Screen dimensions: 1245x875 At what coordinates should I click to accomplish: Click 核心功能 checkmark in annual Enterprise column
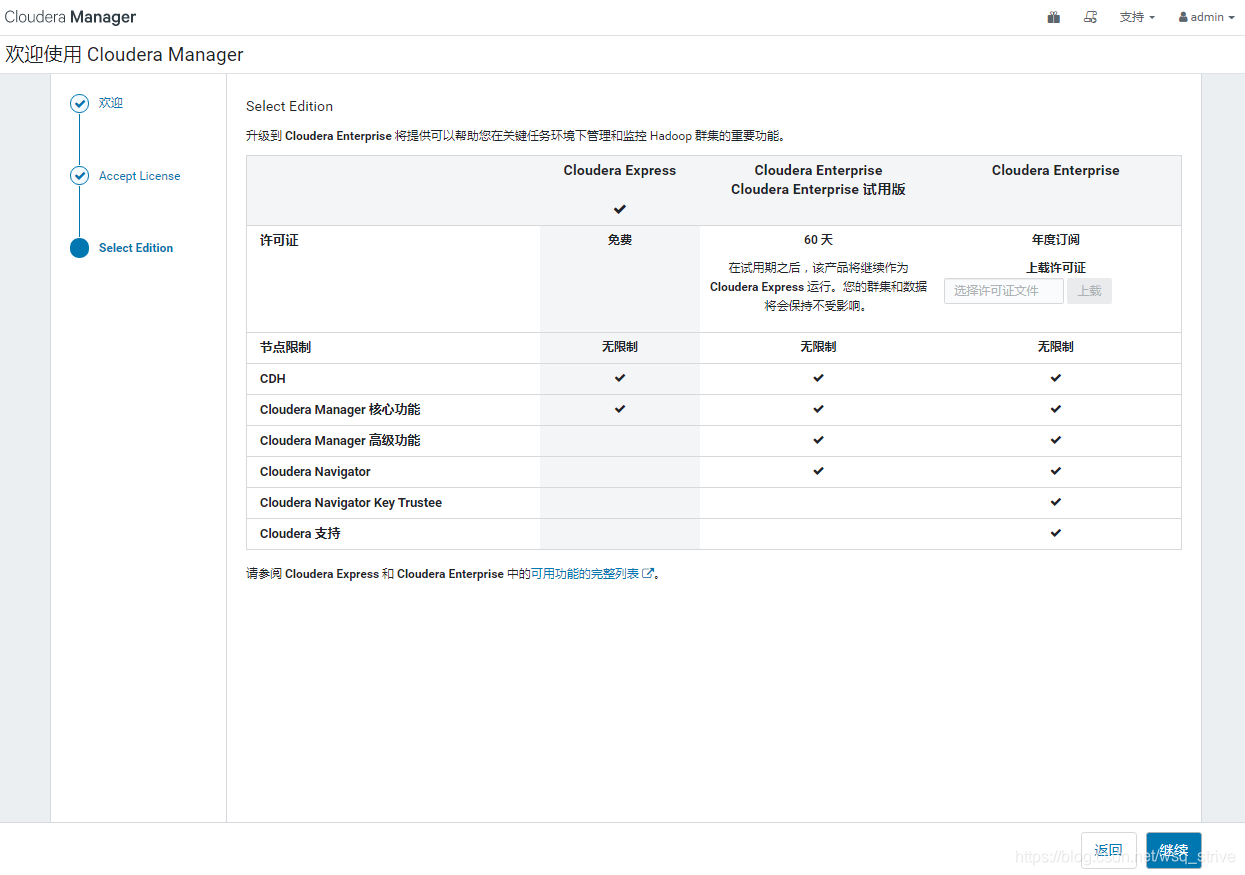click(x=1056, y=409)
